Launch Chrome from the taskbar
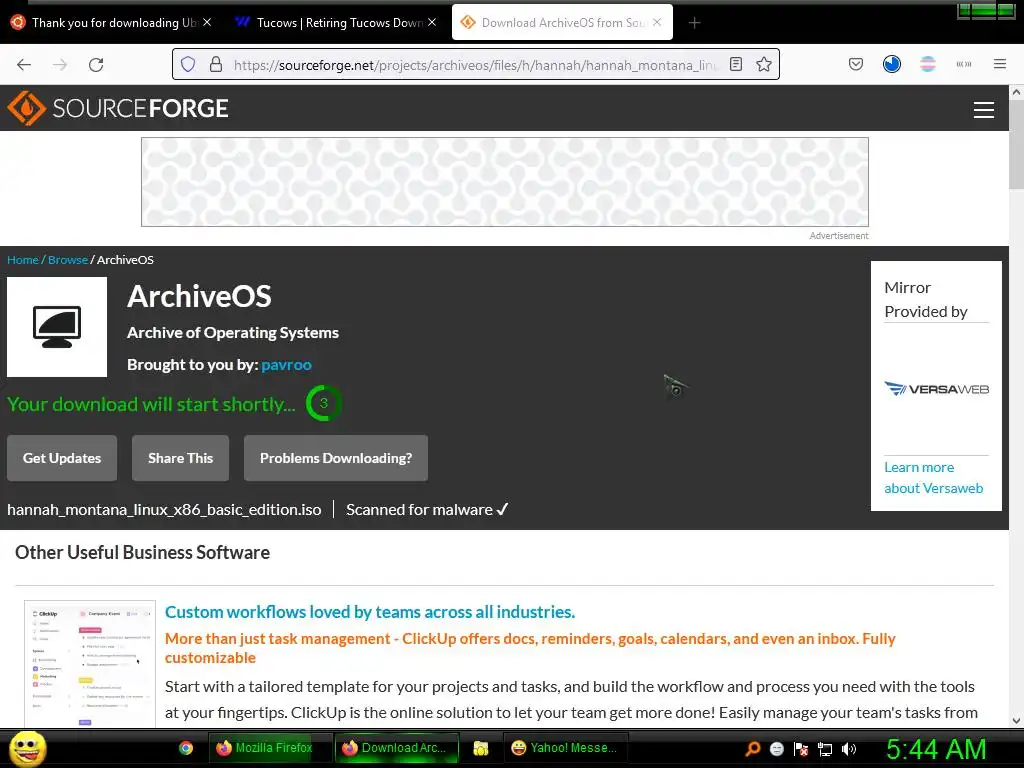1024x768 pixels. tap(186, 748)
